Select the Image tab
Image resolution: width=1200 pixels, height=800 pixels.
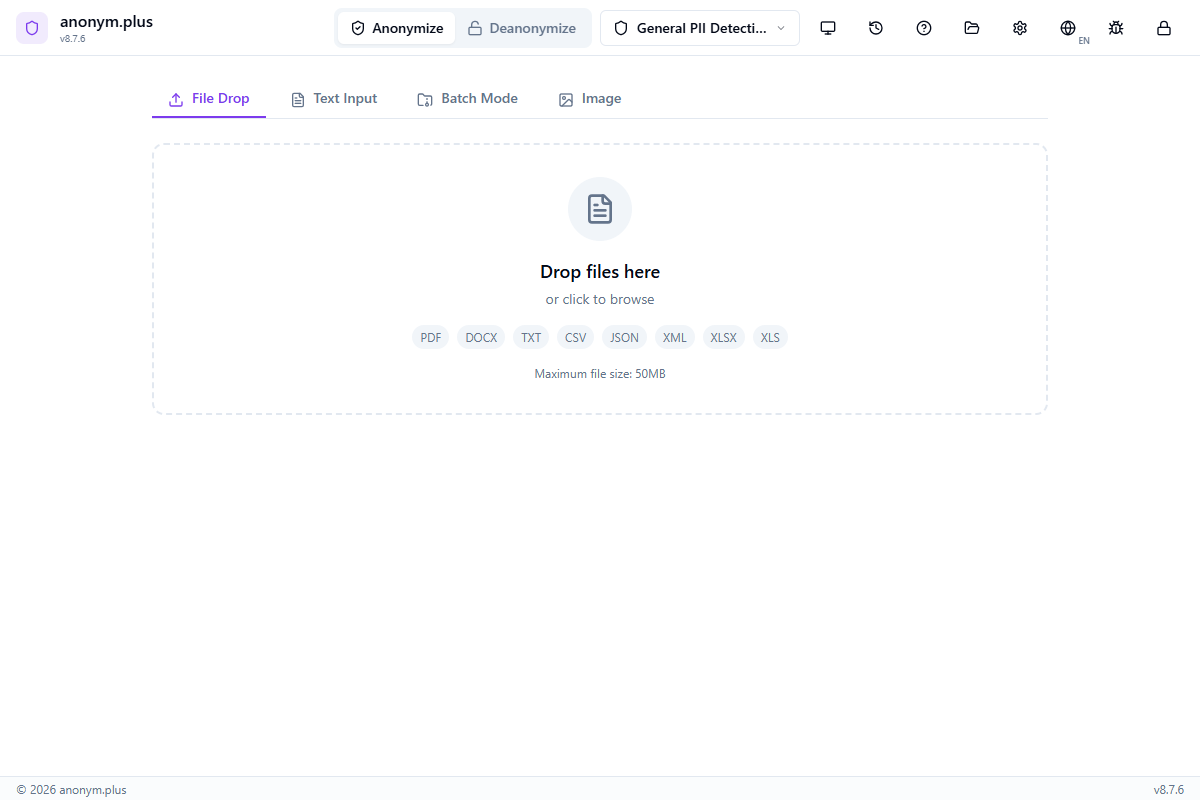pos(590,98)
